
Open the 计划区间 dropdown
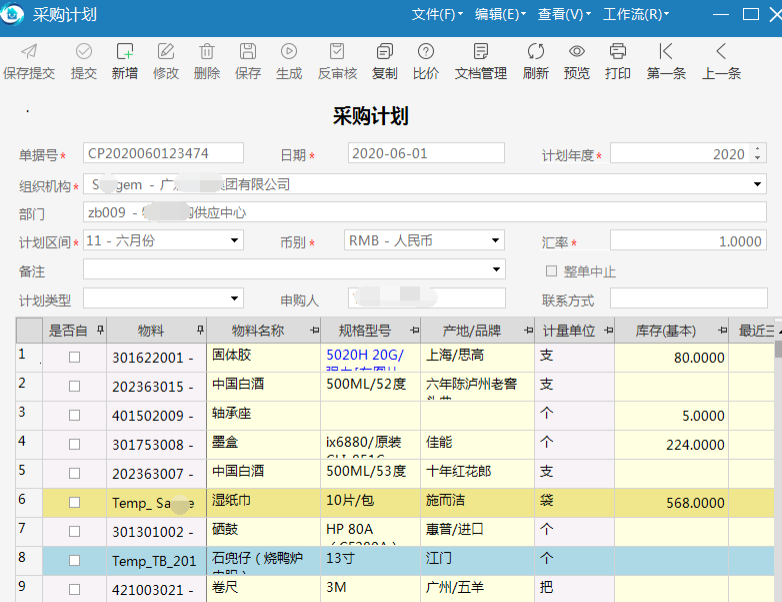pyautogui.click(x=234, y=240)
